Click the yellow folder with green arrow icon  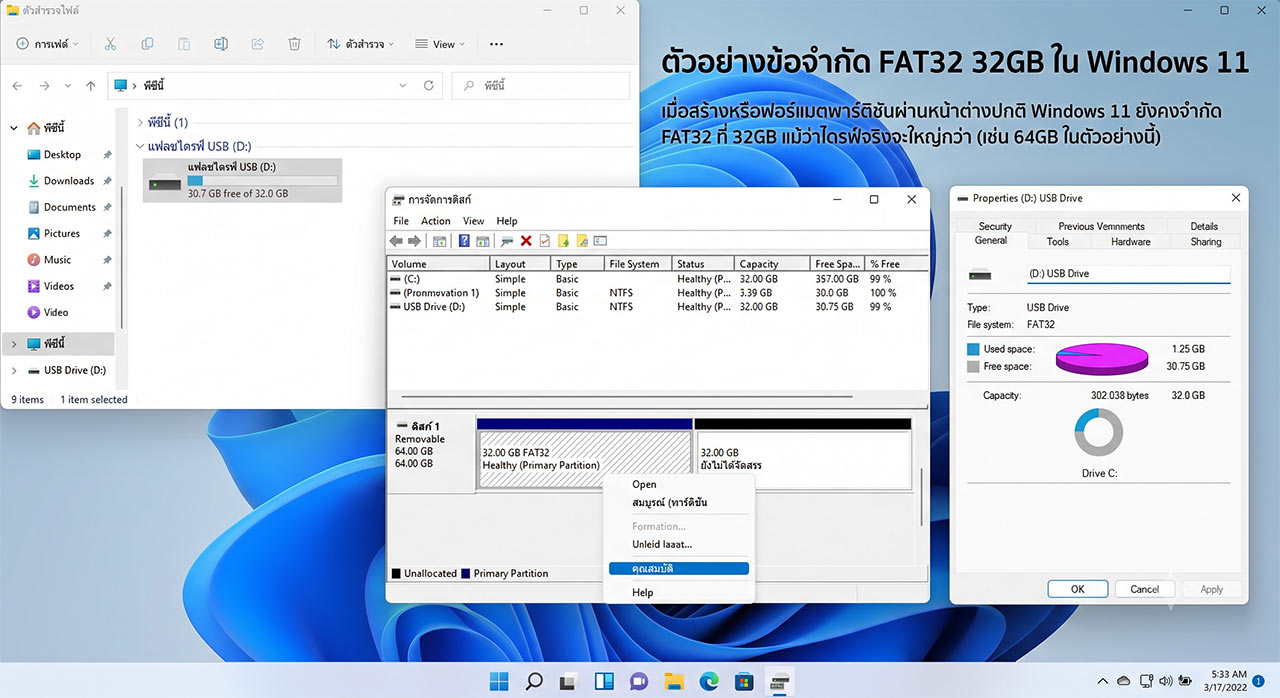pos(563,241)
